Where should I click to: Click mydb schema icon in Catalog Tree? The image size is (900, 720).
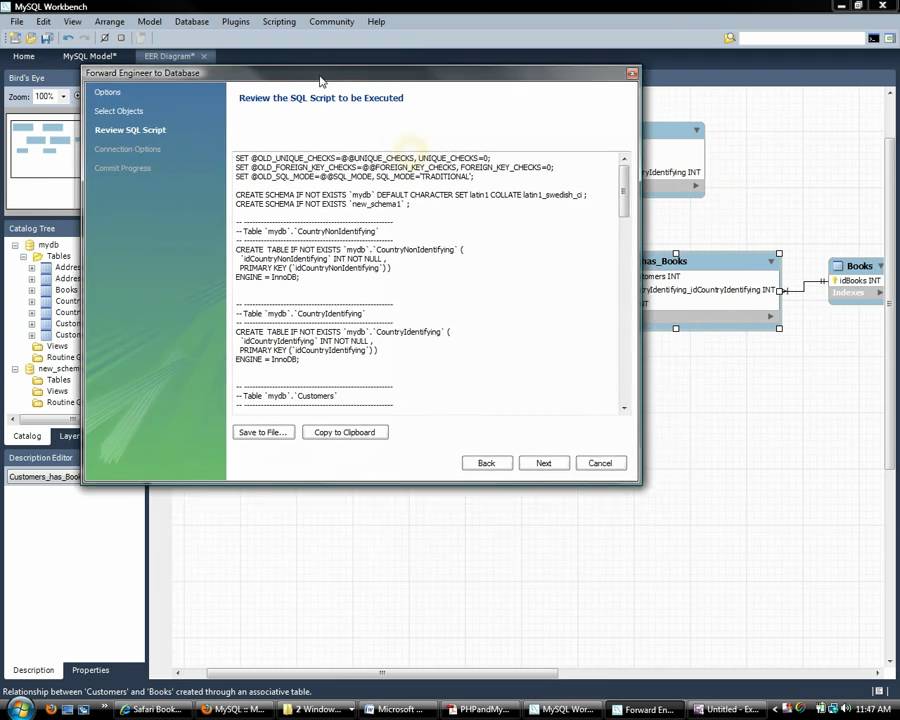[x=30, y=245]
